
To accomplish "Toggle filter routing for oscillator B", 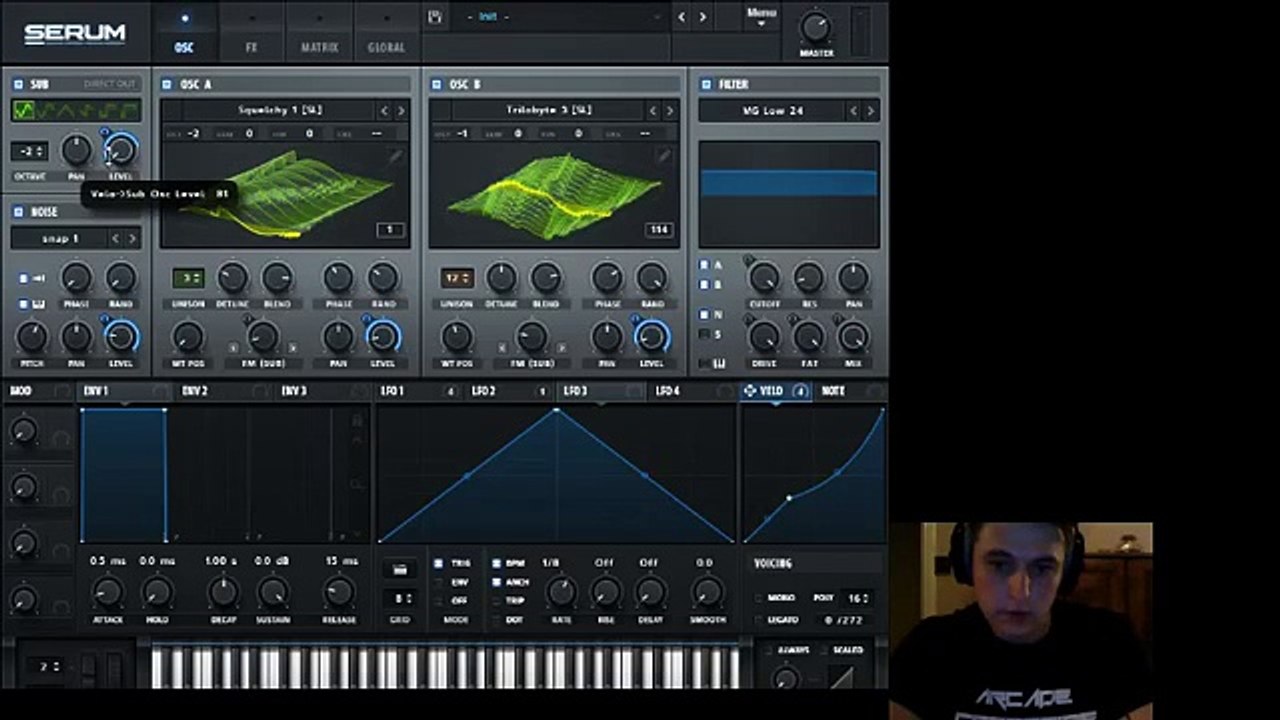I will pos(704,285).
